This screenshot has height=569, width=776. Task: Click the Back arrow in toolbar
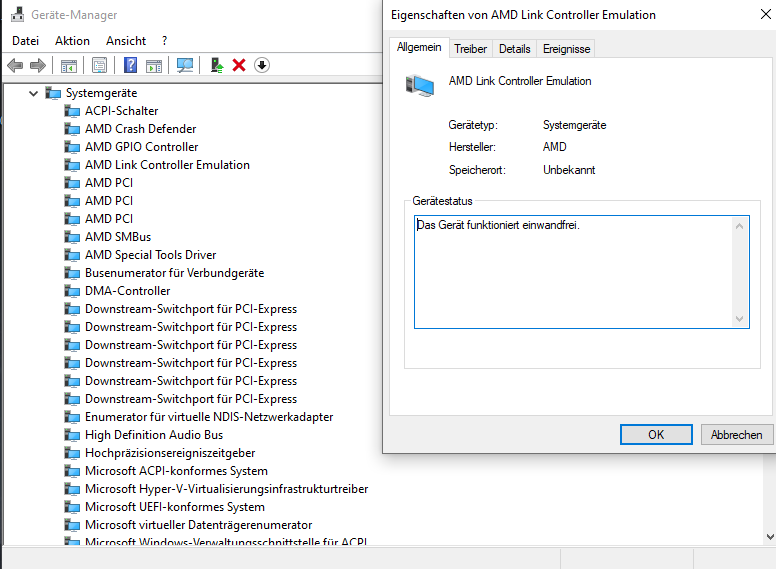click(15, 65)
